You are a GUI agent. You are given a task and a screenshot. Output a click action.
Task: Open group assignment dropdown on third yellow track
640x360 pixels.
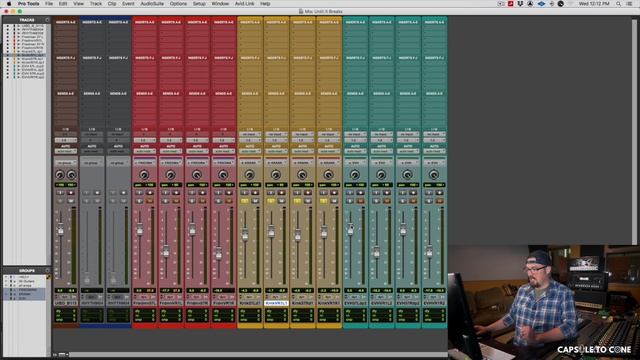pos(302,163)
